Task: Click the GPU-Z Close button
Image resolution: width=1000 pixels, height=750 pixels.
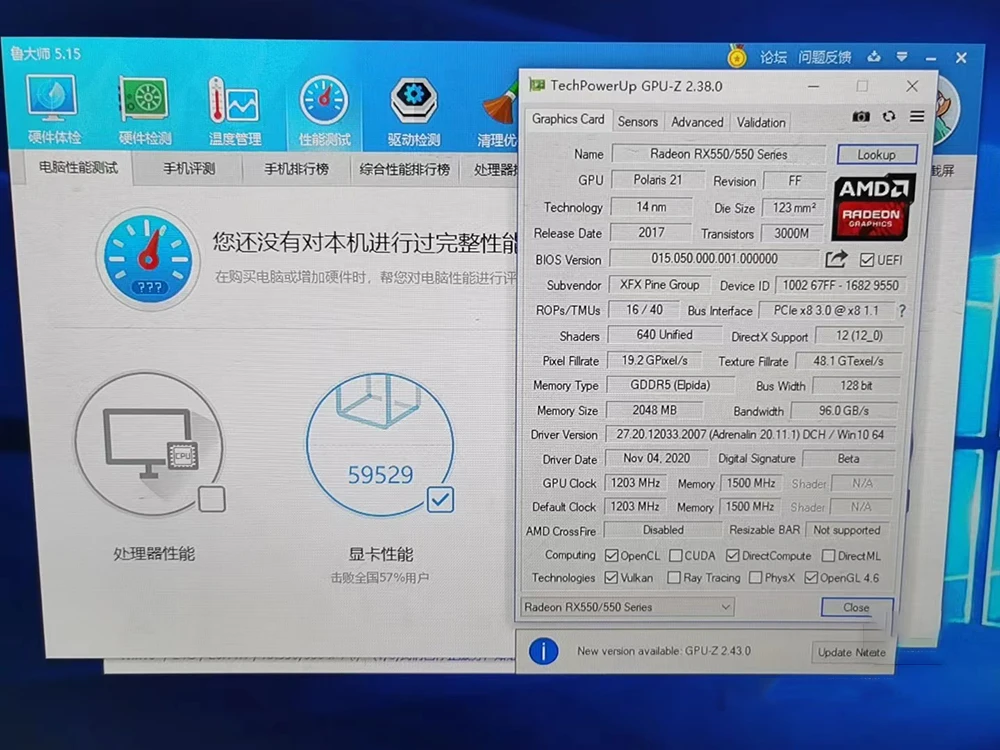Action: 856,607
